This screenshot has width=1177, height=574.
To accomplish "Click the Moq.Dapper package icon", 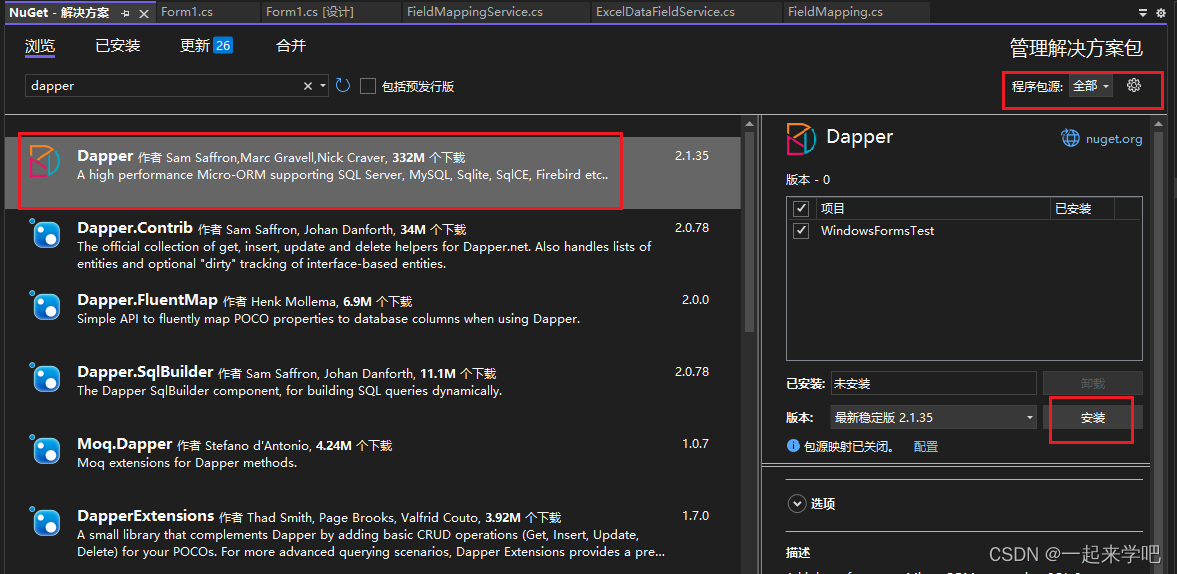I will pyautogui.click(x=47, y=450).
